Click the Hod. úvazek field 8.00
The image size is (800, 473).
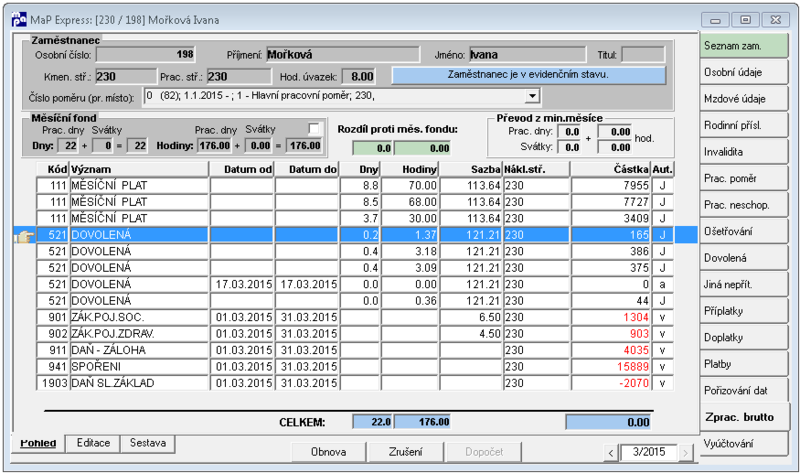pyautogui.click(x=359, y=77)
